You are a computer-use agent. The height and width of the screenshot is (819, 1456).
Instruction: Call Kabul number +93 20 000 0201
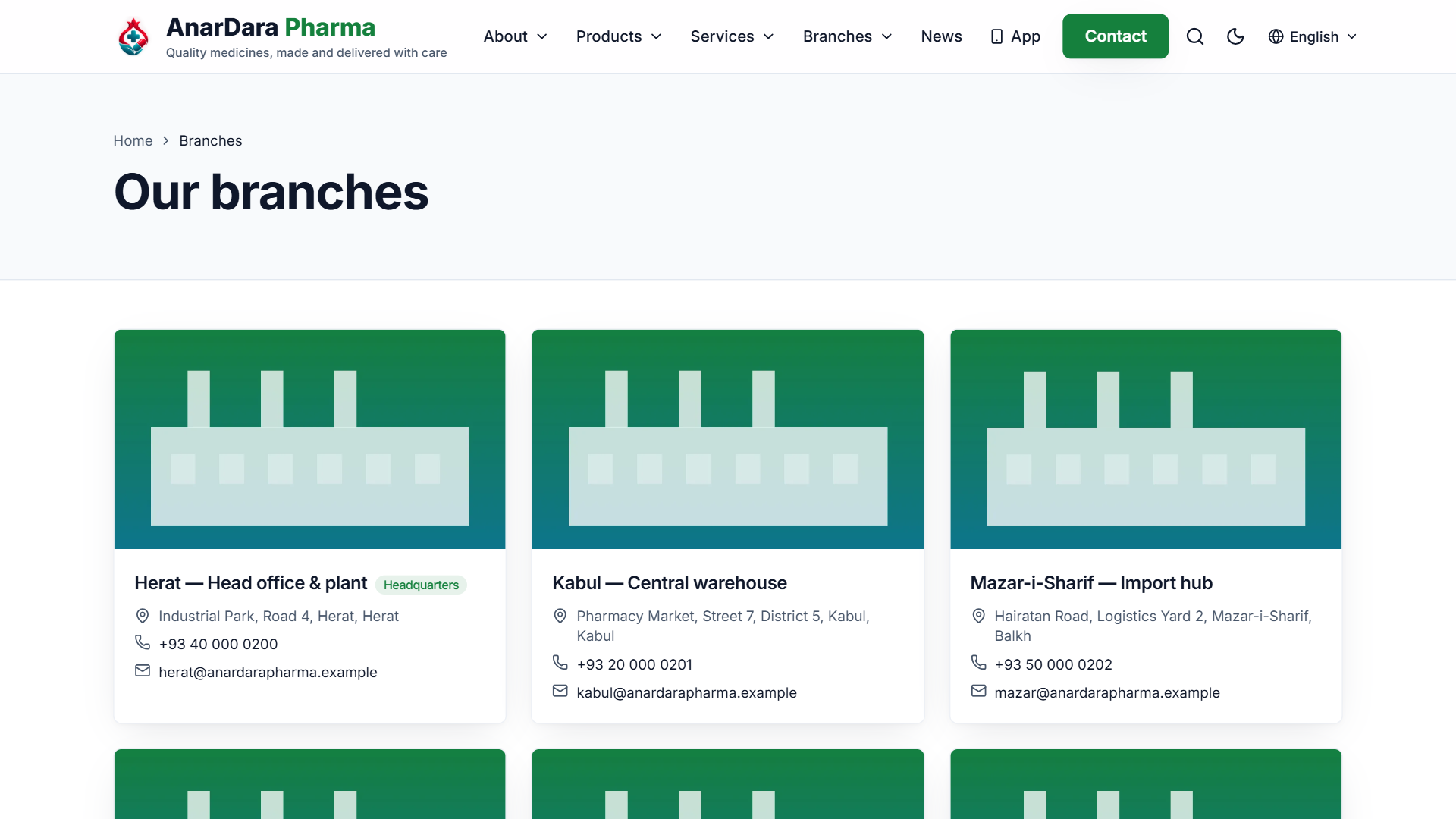[635, 664]
